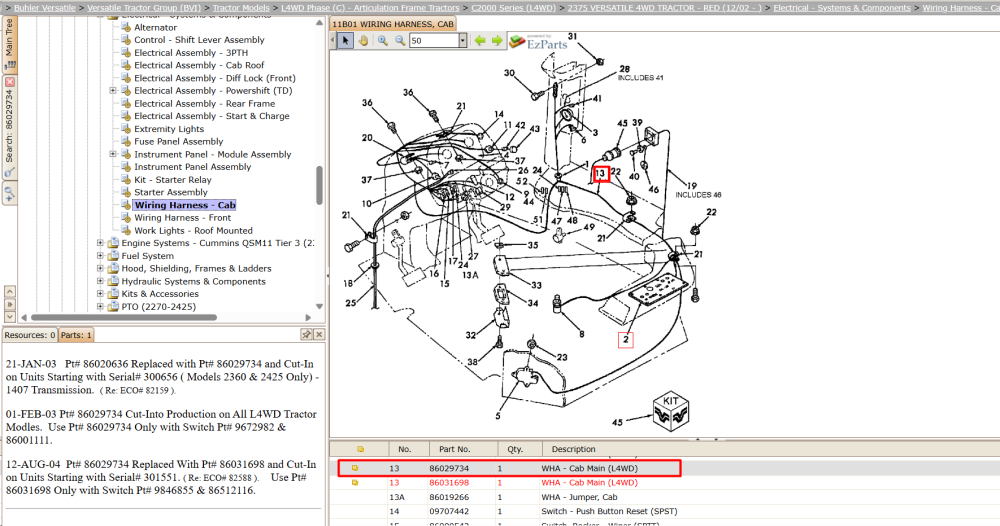This screenshot has height=526, width=1000.
Task: Click the zoom value field showing 50
Action: point(434,41)
